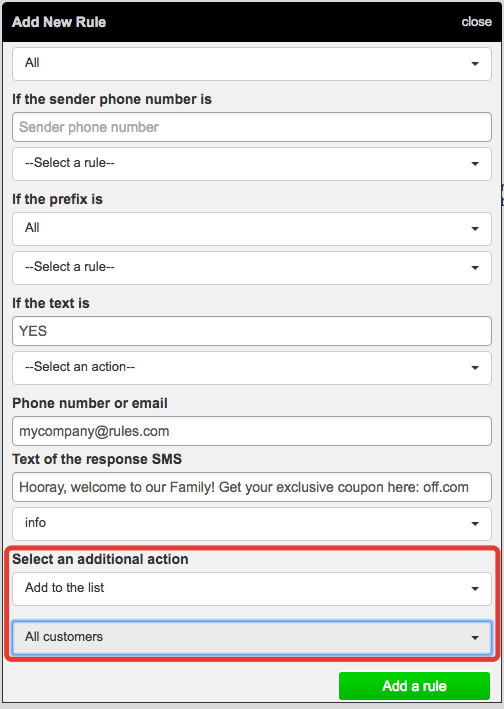The height and width of the screenshot is (709, 504).
Task: Click the arrow on the prefix 'All' dropdown
Action: 475,229
